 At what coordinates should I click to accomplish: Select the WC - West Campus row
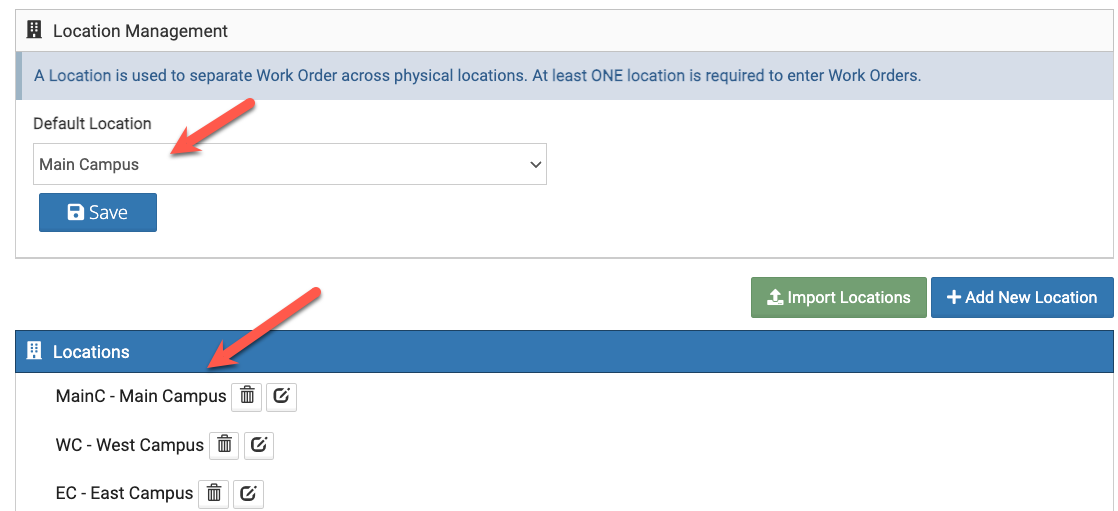130,445
